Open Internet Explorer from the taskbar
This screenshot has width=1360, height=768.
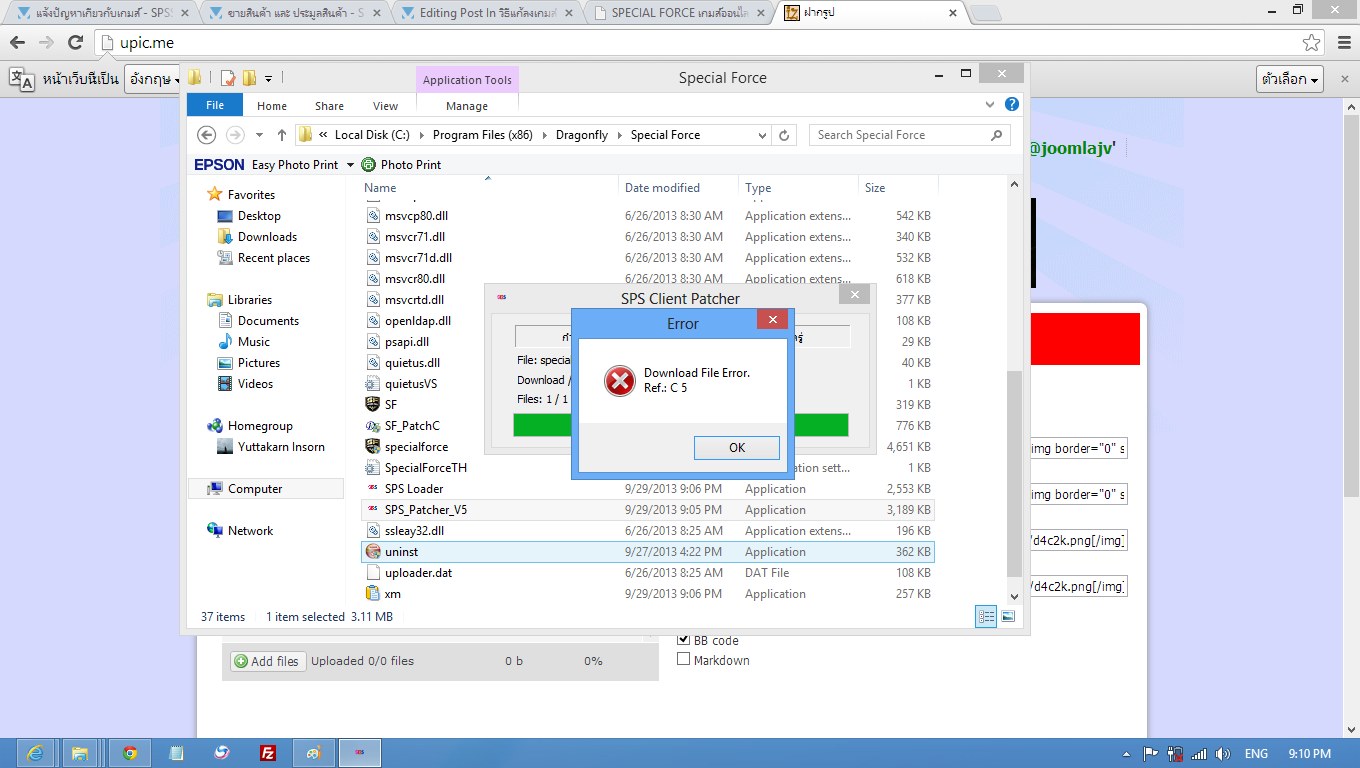[35, 753]
